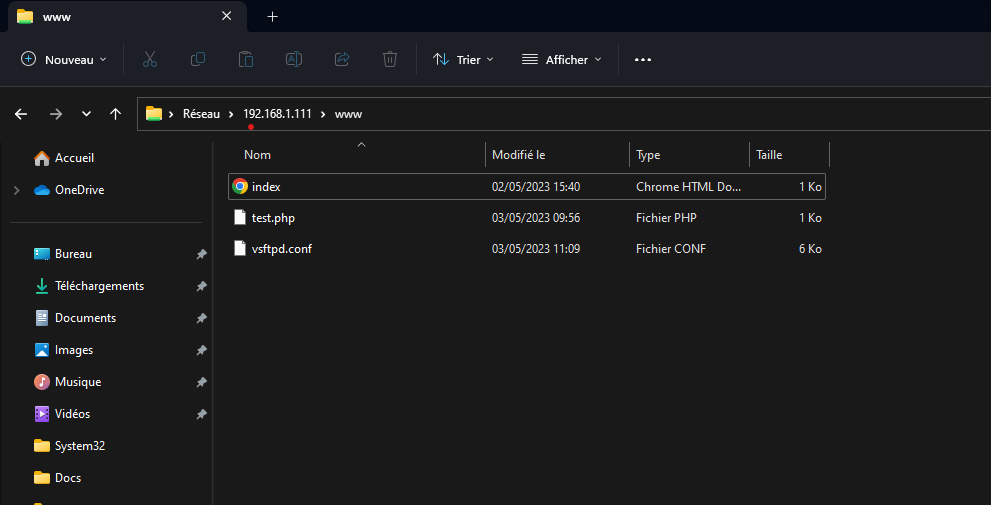Click the Fichier CONF type cell

pyautogui.click(x=671, y=248)
